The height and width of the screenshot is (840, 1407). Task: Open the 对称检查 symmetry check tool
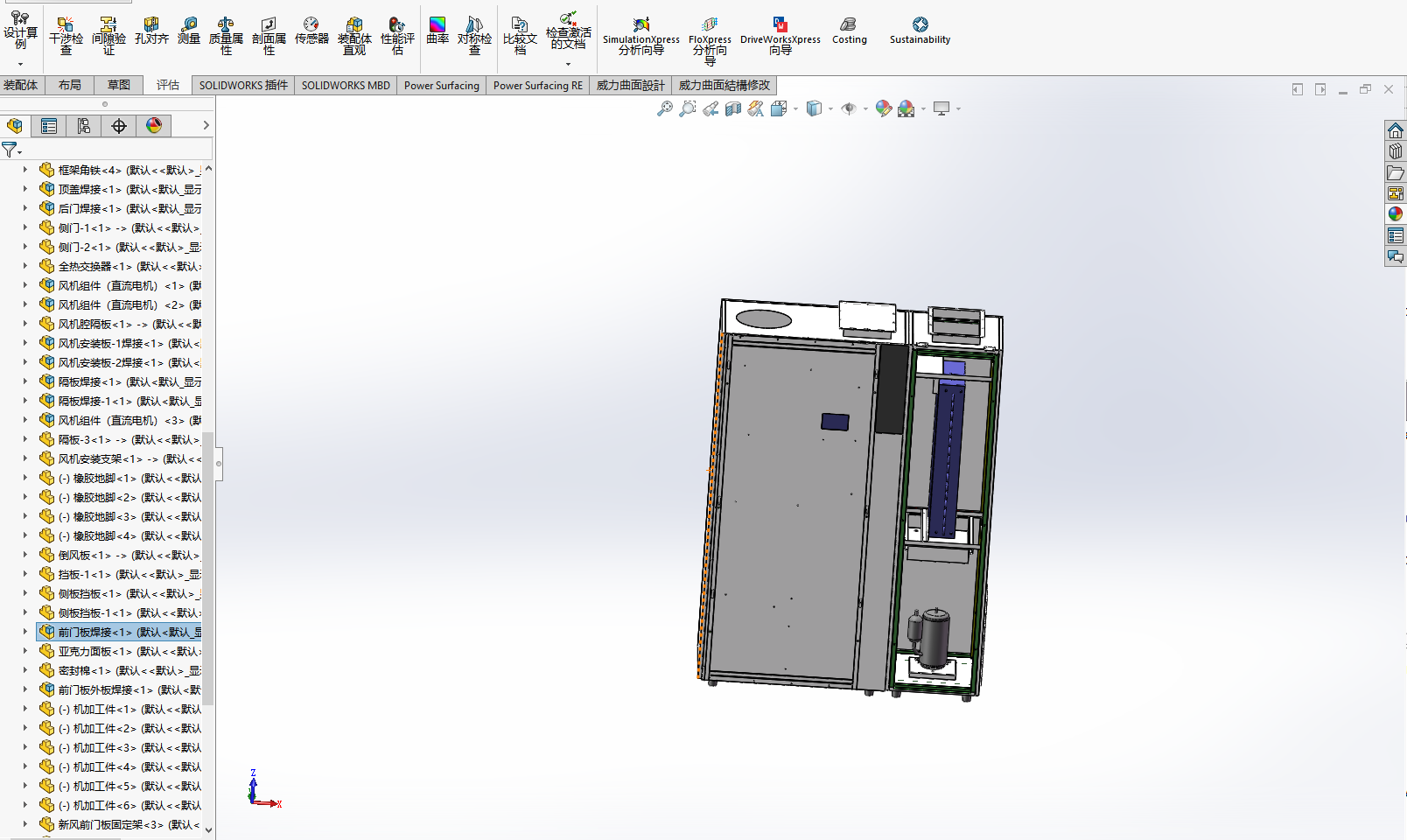[475, 33]
